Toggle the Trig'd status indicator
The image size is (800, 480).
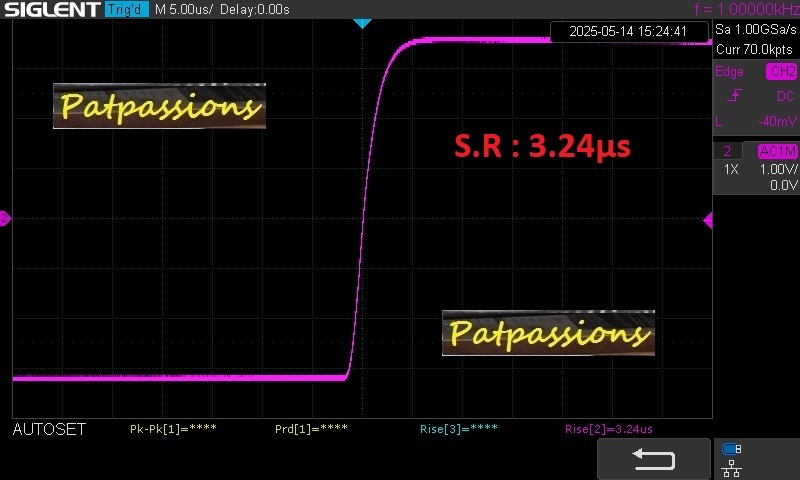coord(127,9)
